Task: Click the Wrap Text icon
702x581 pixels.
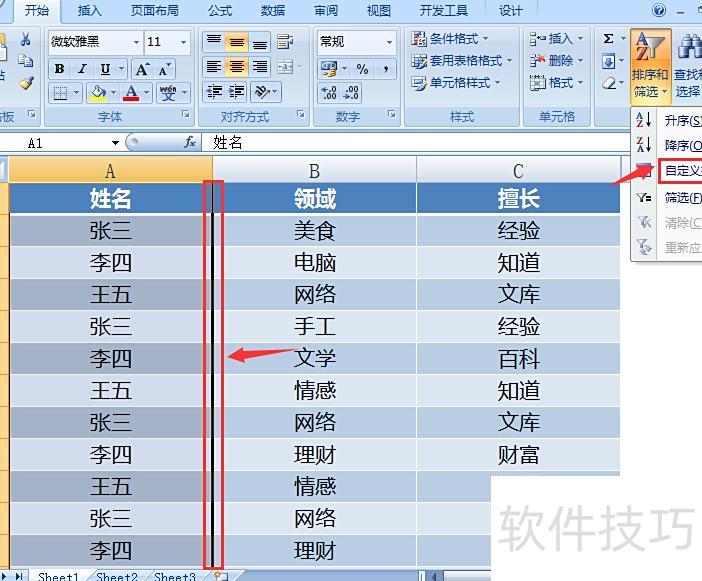Action: click(x=285, y=41)
